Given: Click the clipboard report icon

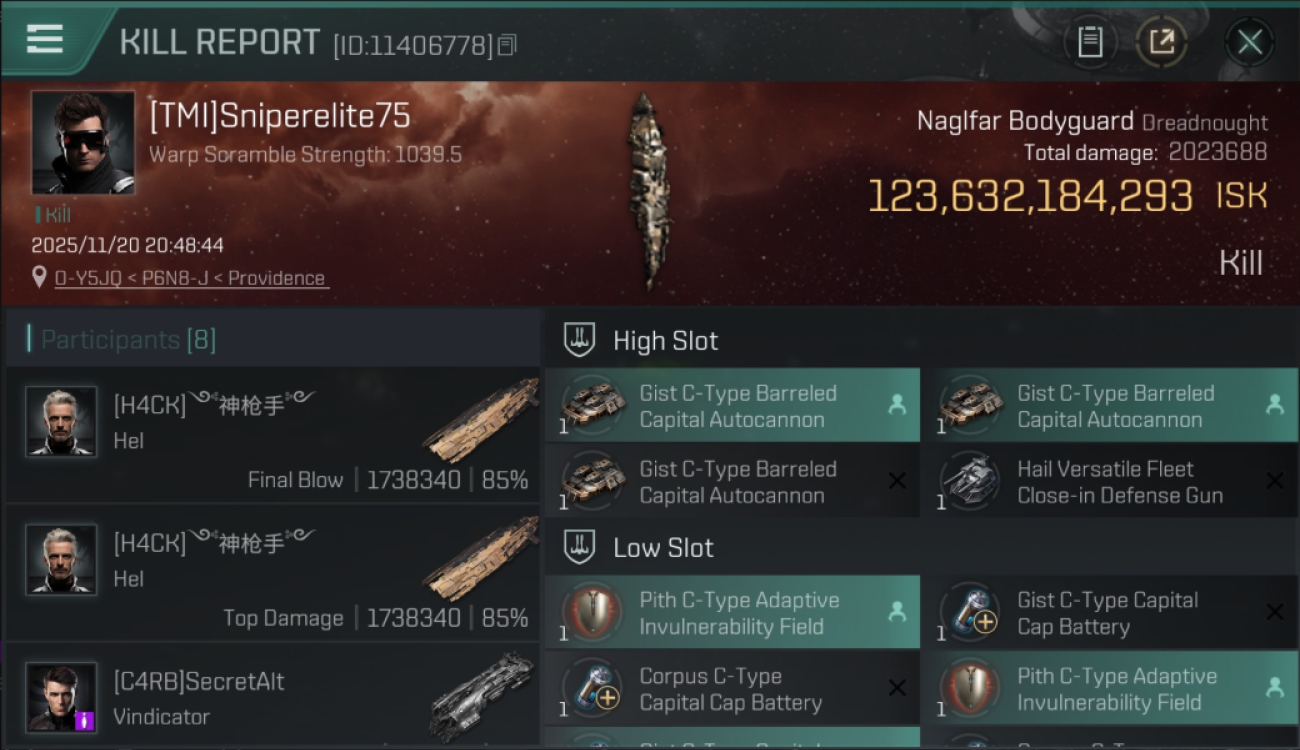Looking at the screenshot, I should coord(1090,42).
